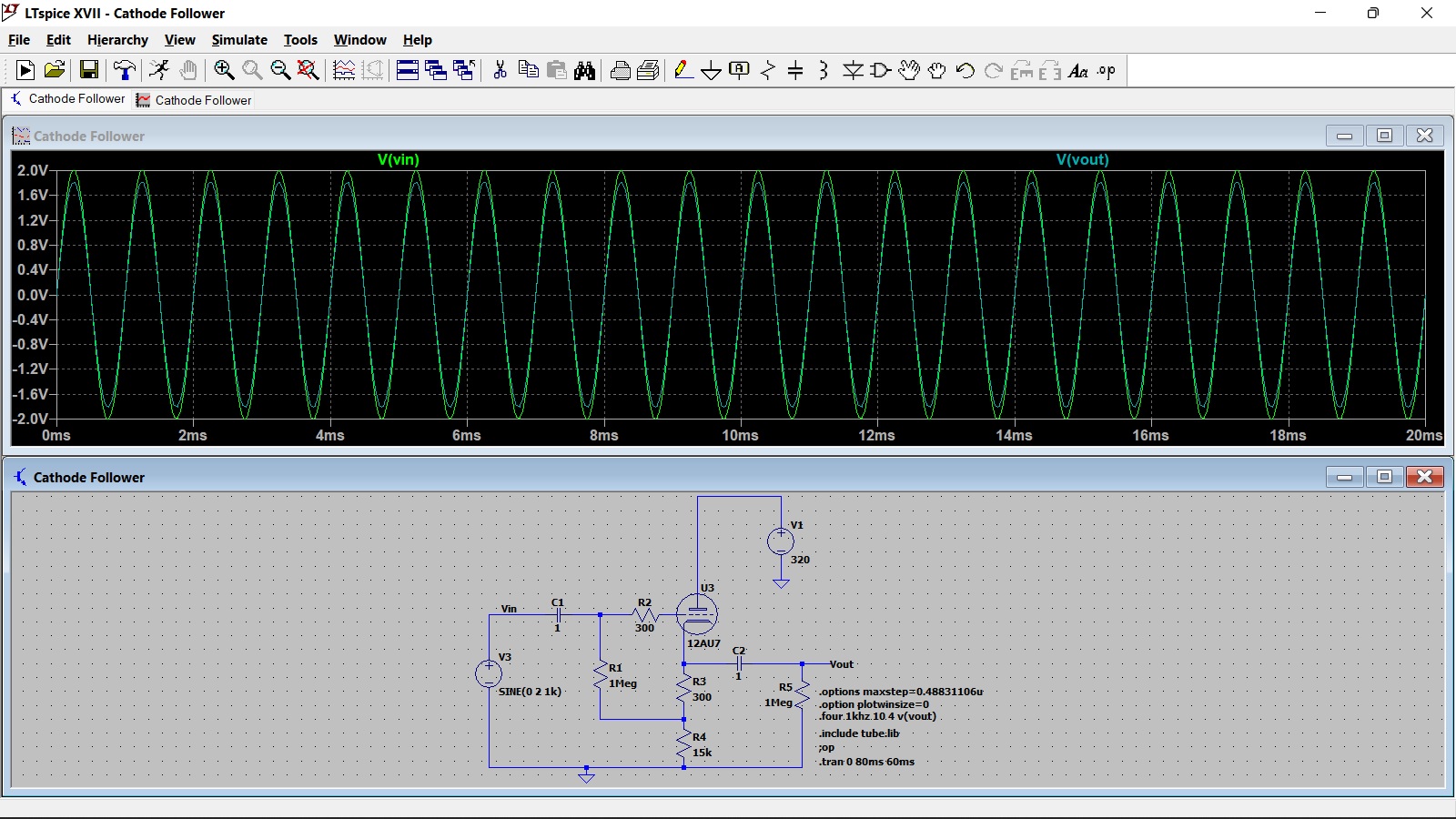
Task: Click the Autorange plot icon
Action: click(x=344, y=70)
